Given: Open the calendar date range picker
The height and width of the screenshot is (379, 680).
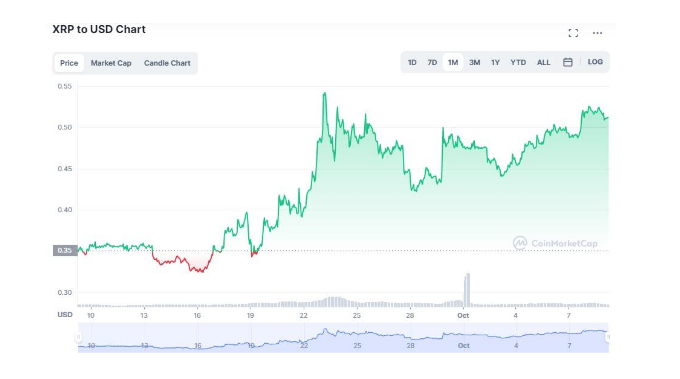Looking at the screenshot, I should pyautogui.click(x=567, y=62).
